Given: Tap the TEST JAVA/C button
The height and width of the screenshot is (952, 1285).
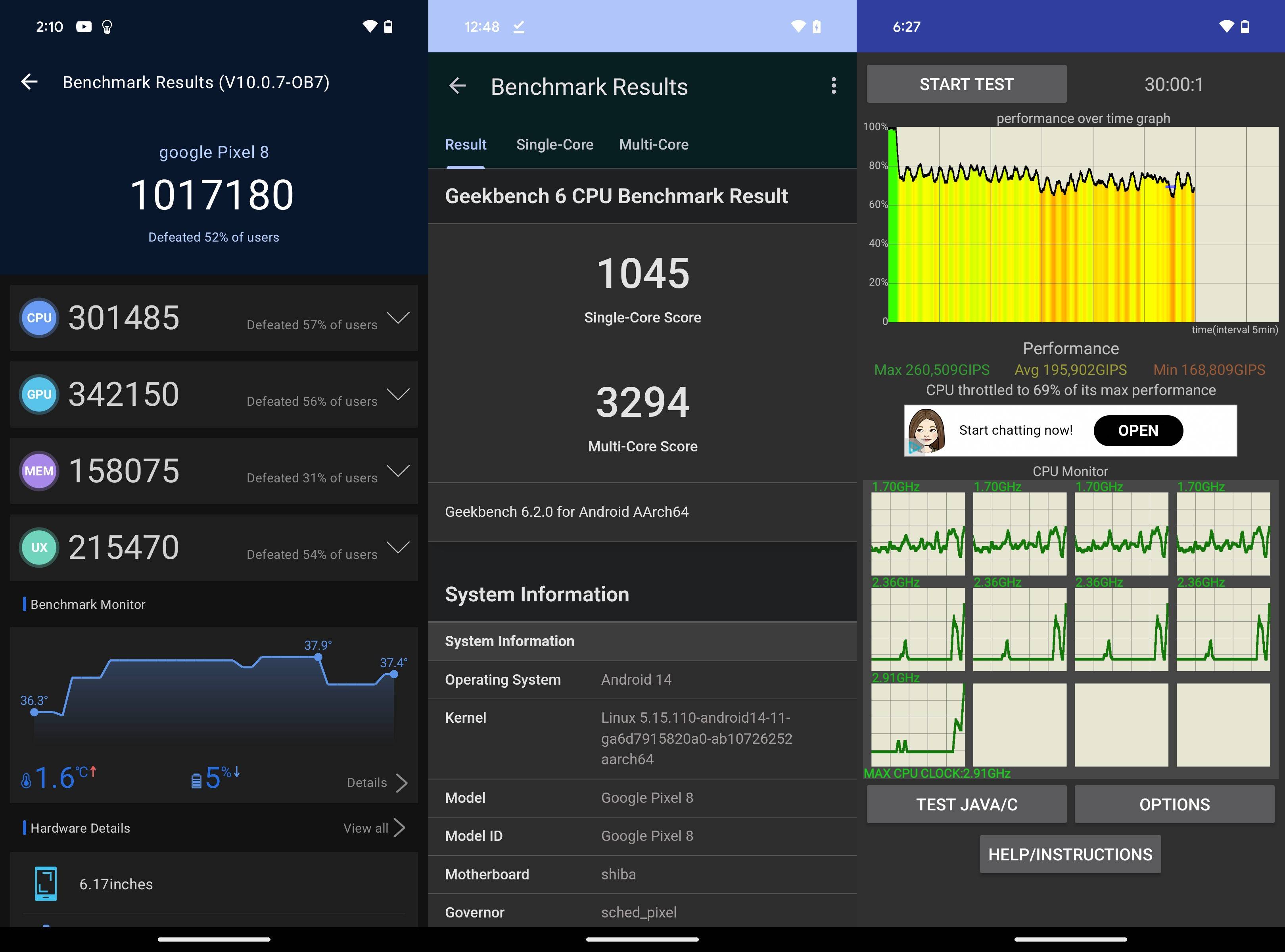Looking at the screenshot, I should pos(967,804).
